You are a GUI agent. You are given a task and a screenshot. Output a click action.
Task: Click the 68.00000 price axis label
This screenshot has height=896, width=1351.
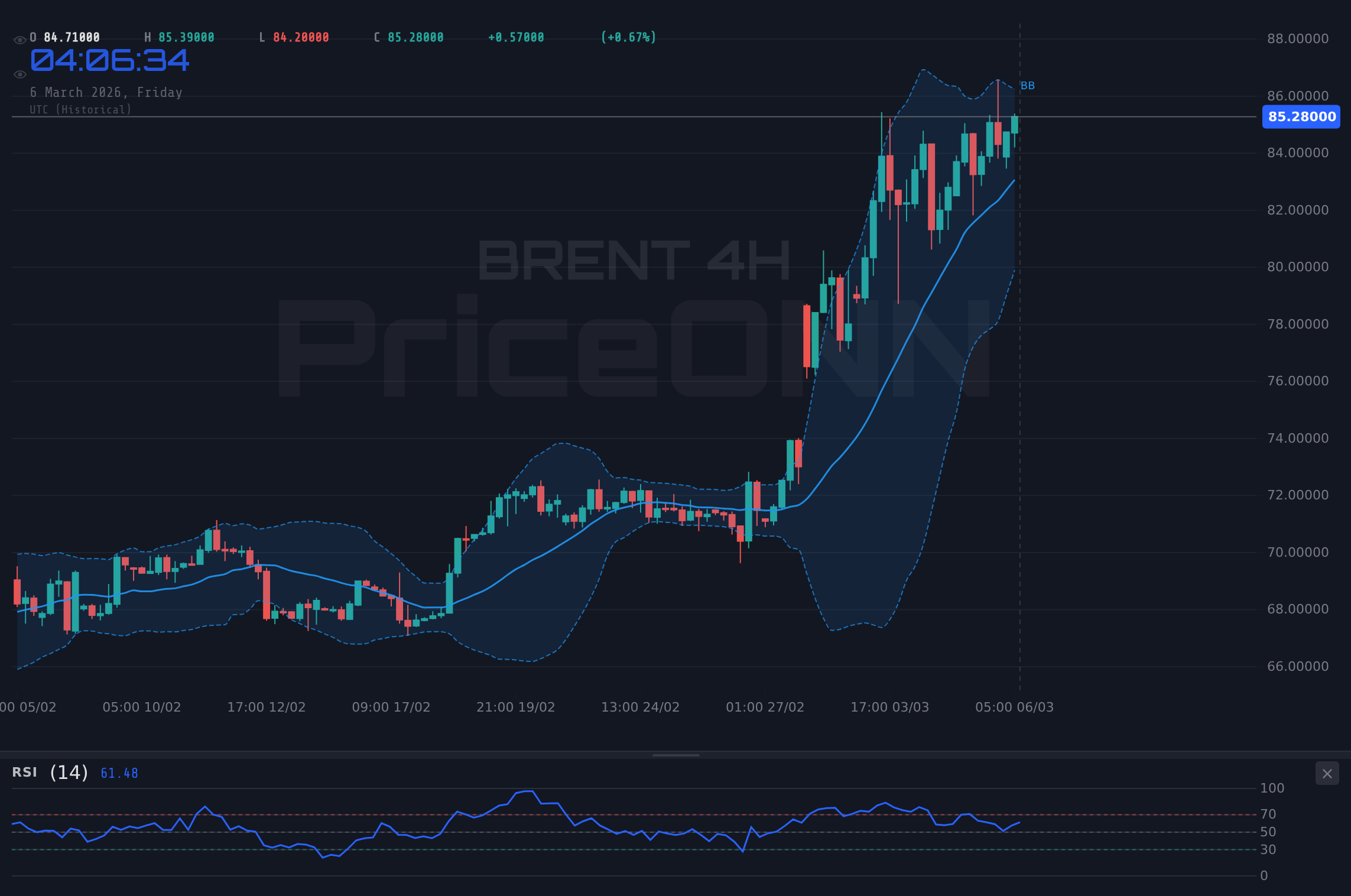click(x=1298, y=609)
